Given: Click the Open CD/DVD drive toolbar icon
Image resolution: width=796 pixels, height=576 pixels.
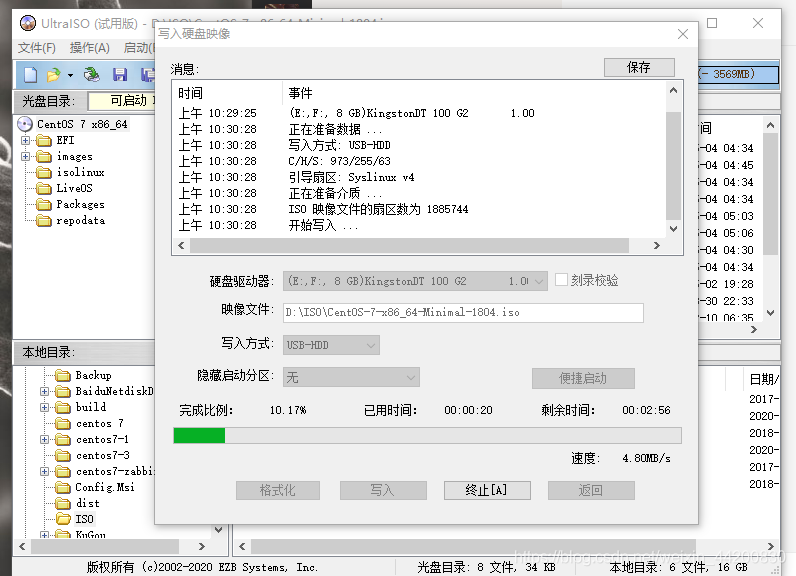Looking at the screenshot, I should 92,75.
